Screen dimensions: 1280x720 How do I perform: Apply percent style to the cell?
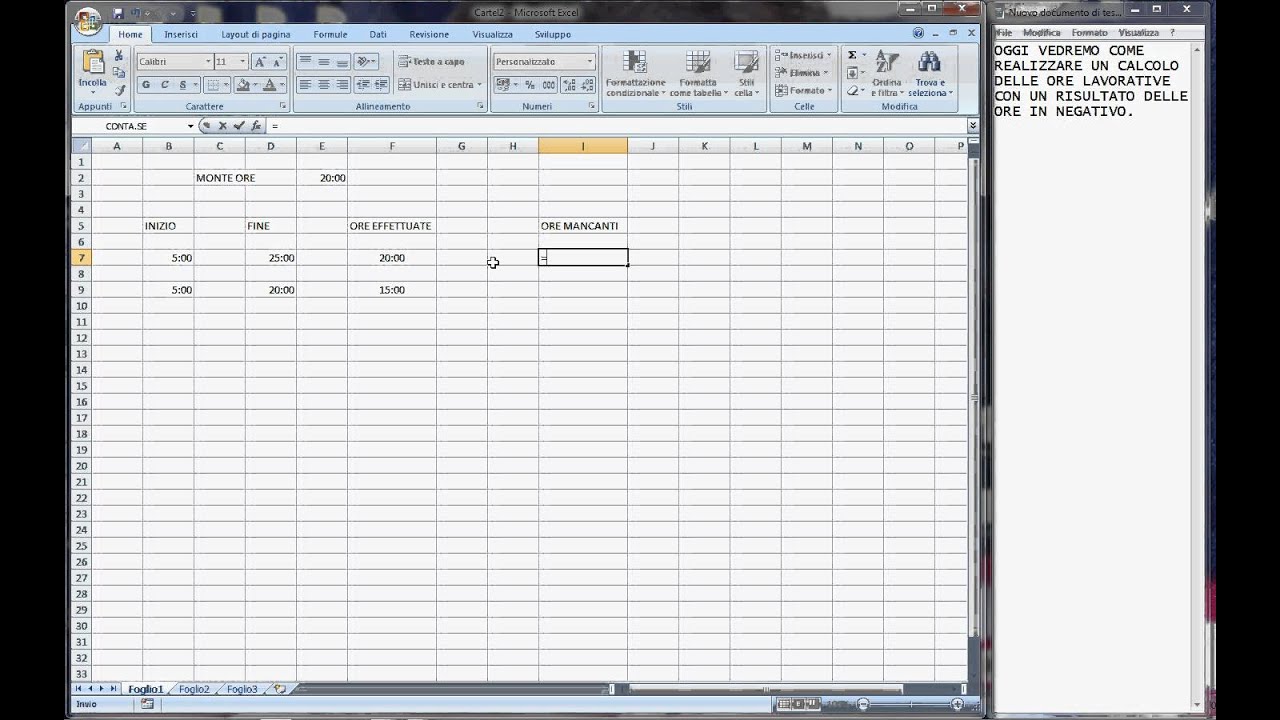(530, 85)
